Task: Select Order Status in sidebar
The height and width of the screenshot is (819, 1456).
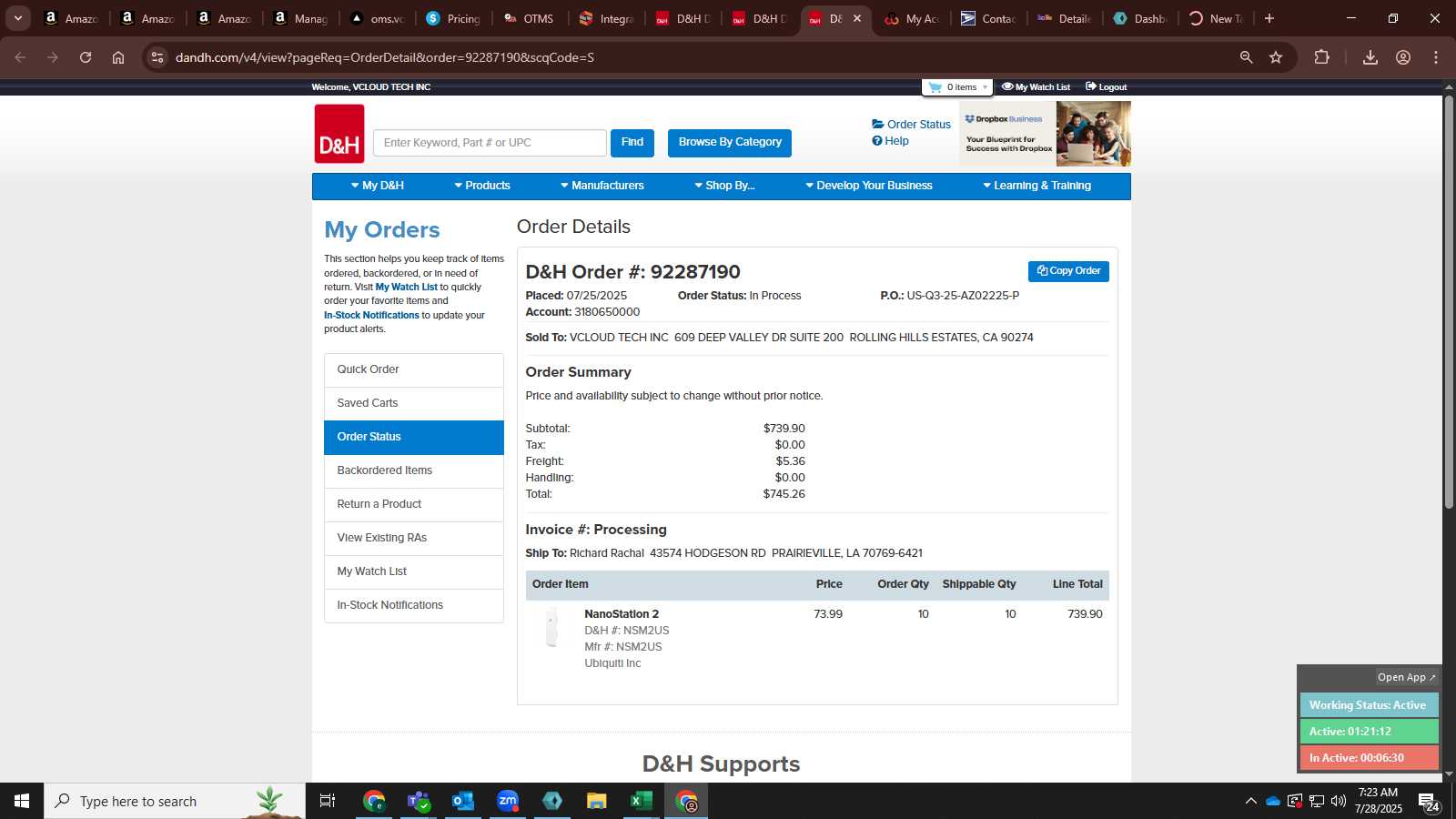Action: [414, 438]
